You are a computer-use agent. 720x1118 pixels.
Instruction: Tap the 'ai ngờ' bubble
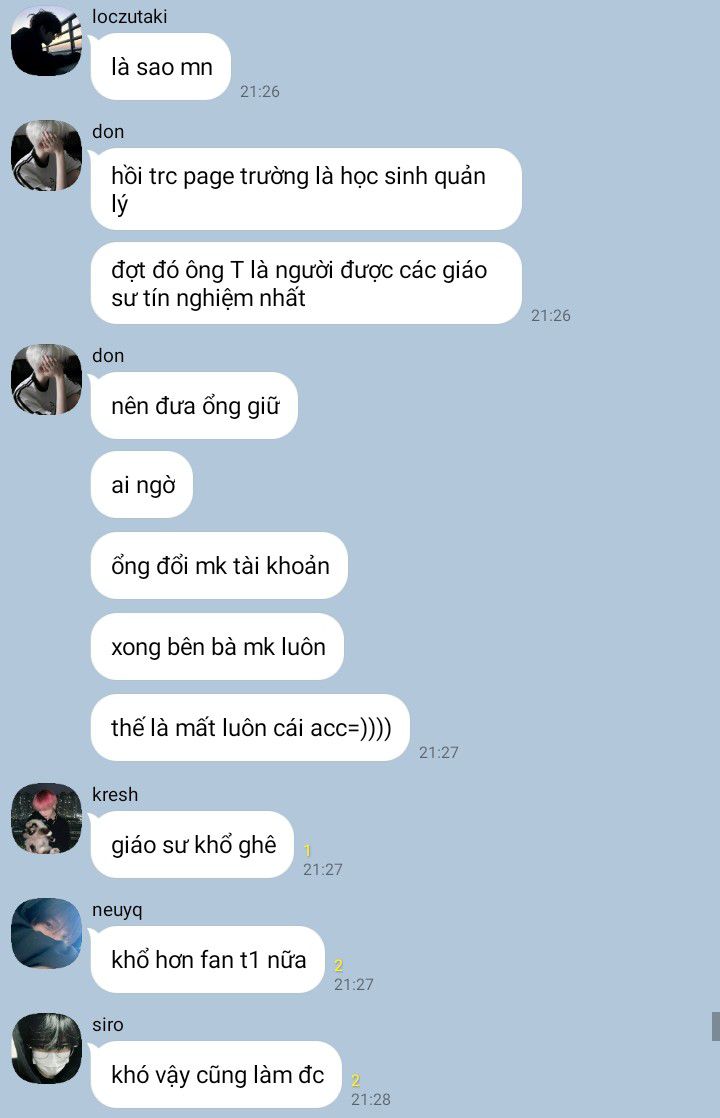point(142,485)
